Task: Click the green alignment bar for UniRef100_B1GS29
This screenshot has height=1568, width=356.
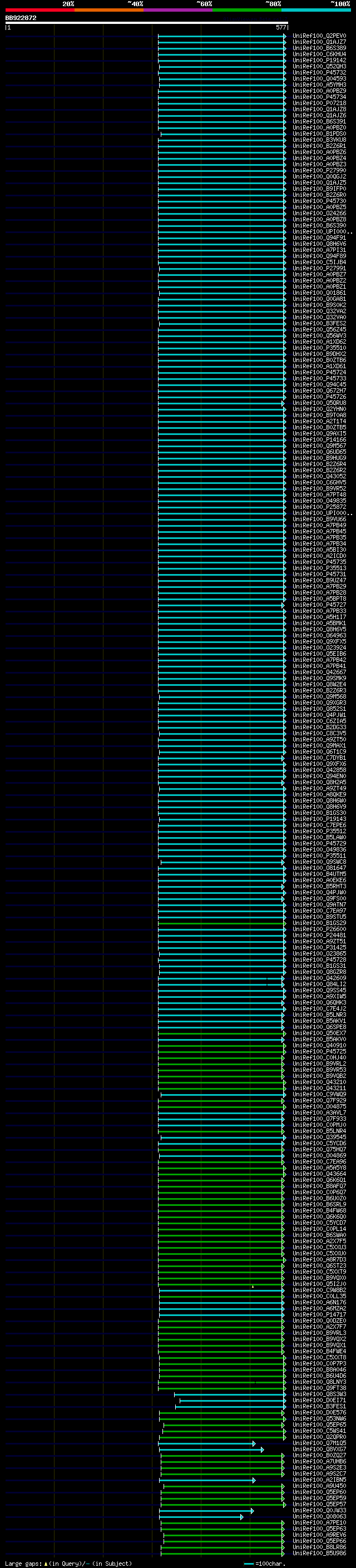Action: click(x=221, y=923)
